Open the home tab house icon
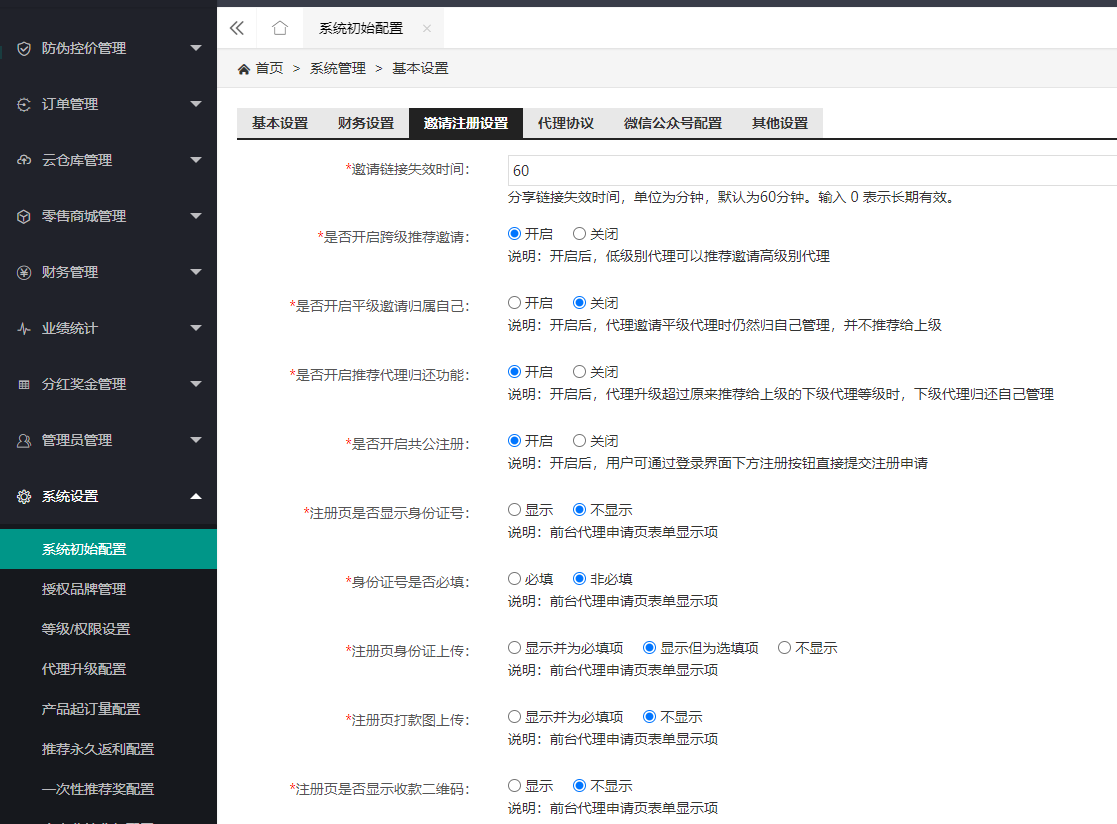 click(x=280, y=28)
